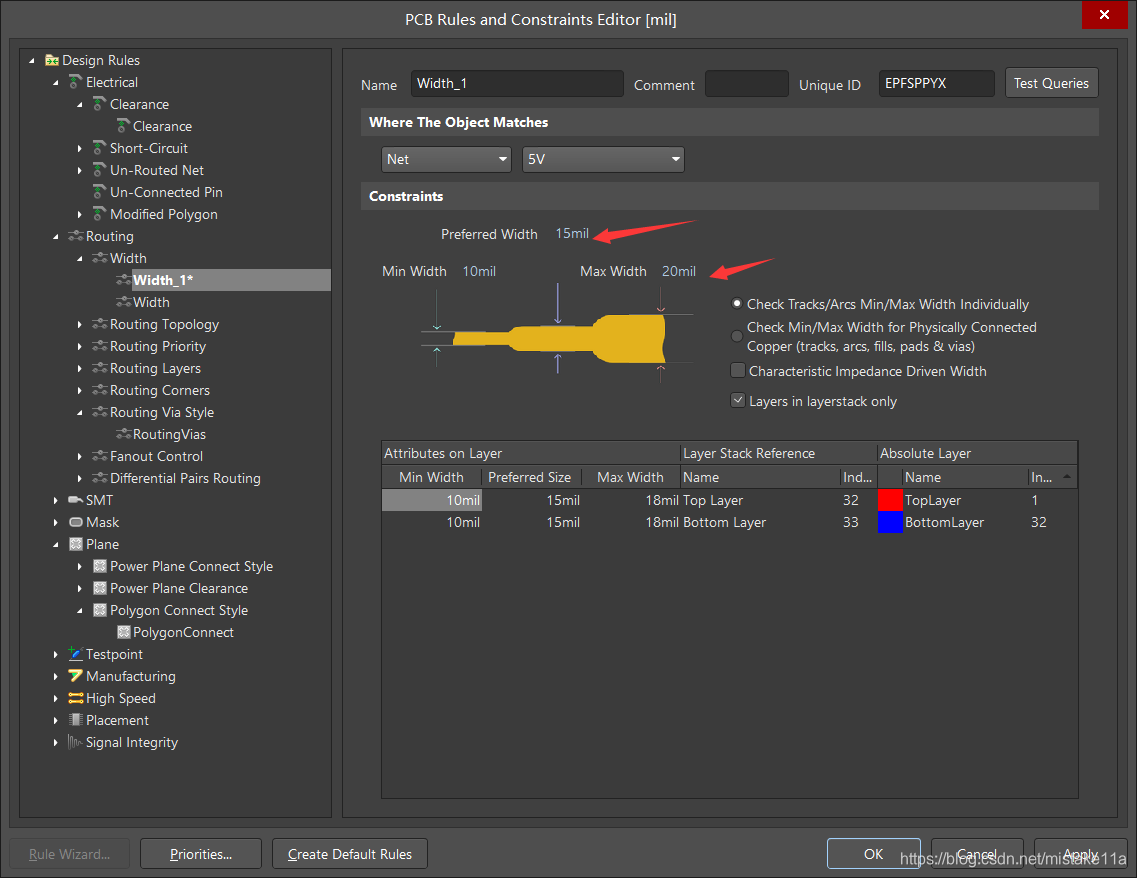Open the Net object type dropdown
1137x878 pixels.
click(447, 159)
